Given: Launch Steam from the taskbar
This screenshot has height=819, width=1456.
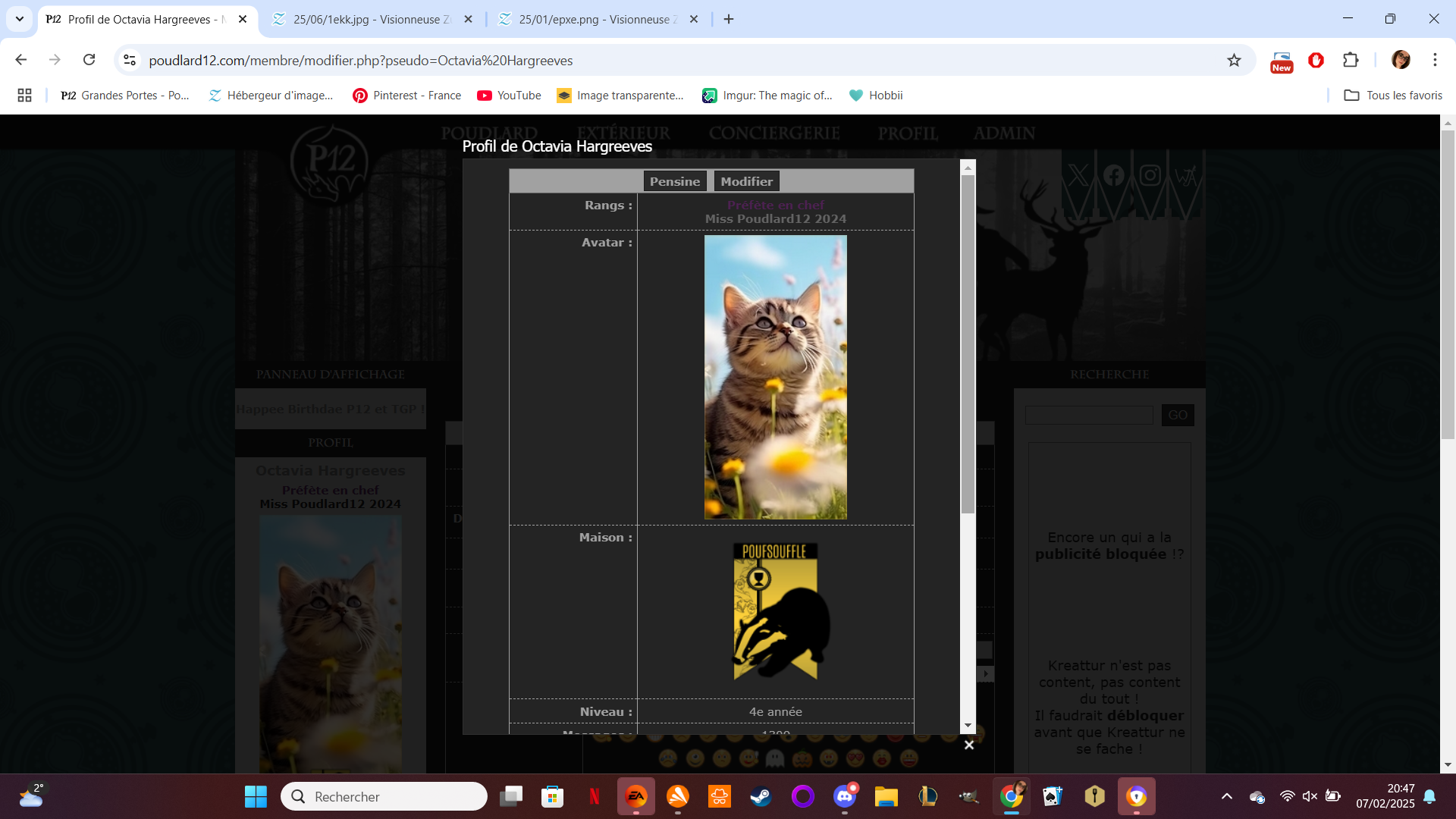Looking at the screenshot, I should click(x=761, y=796).
